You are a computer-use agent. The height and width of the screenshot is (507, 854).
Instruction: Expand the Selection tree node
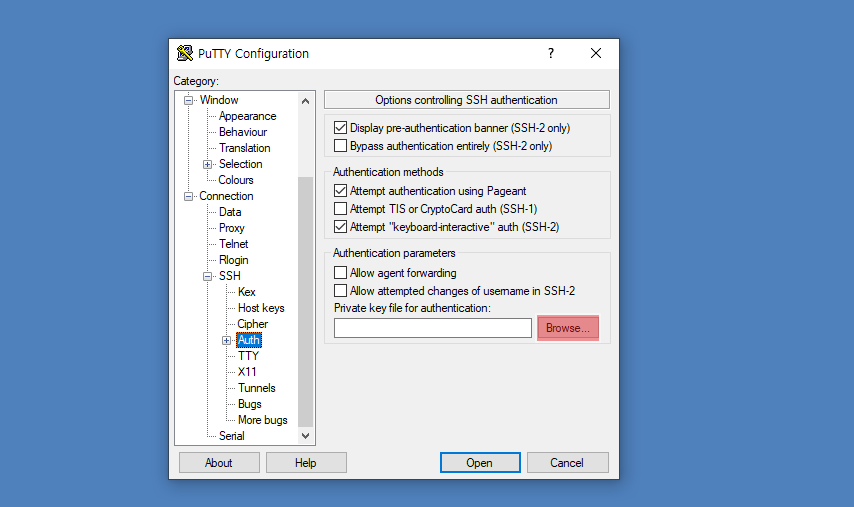[x=208, y=164]
